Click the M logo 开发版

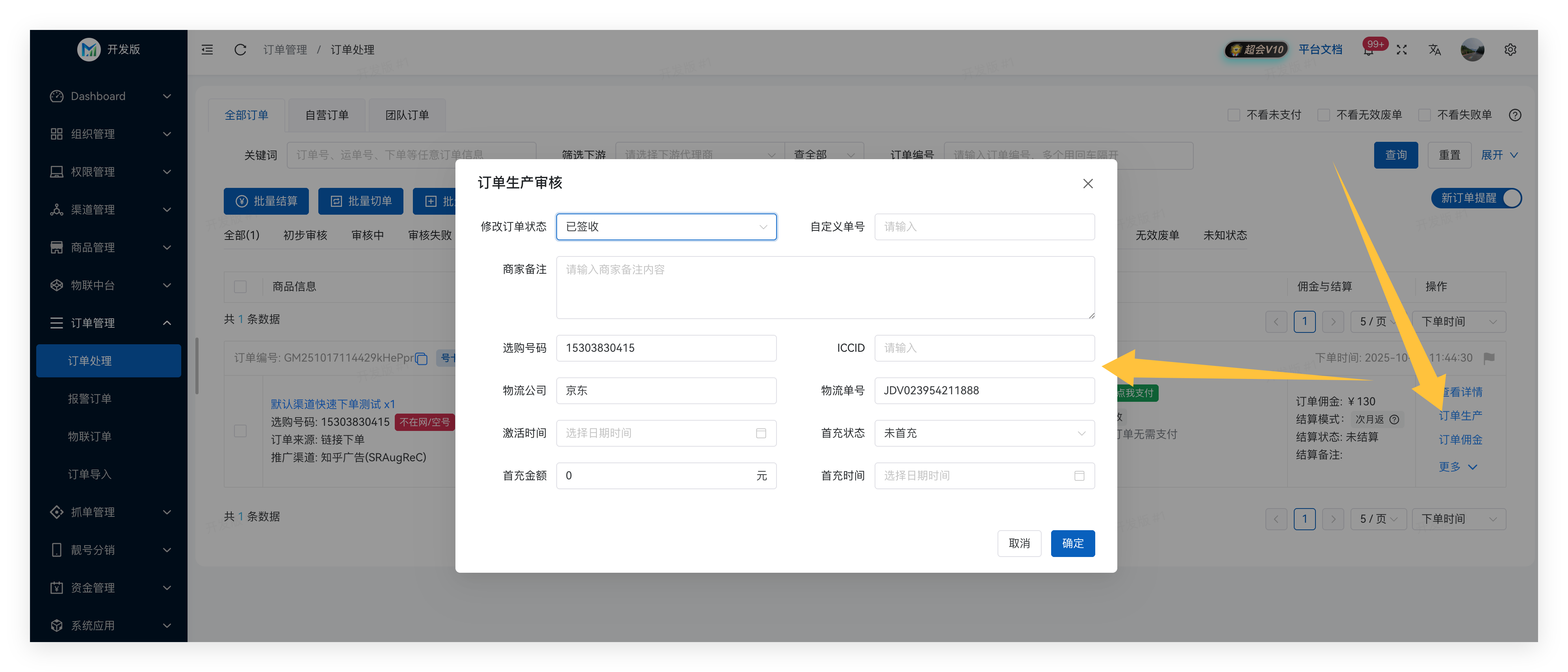109,49
